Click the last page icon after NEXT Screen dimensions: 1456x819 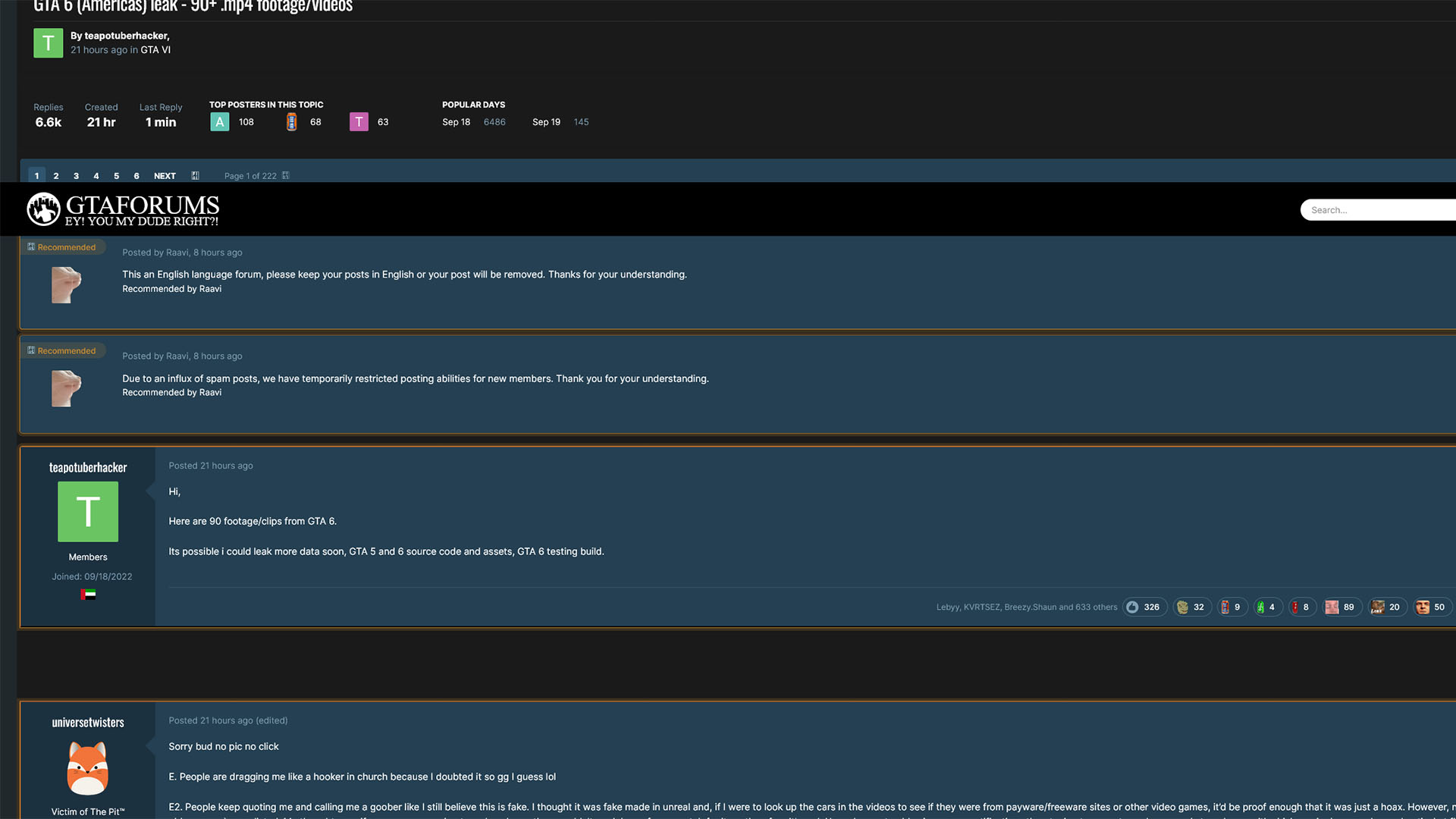coord(195,176)
